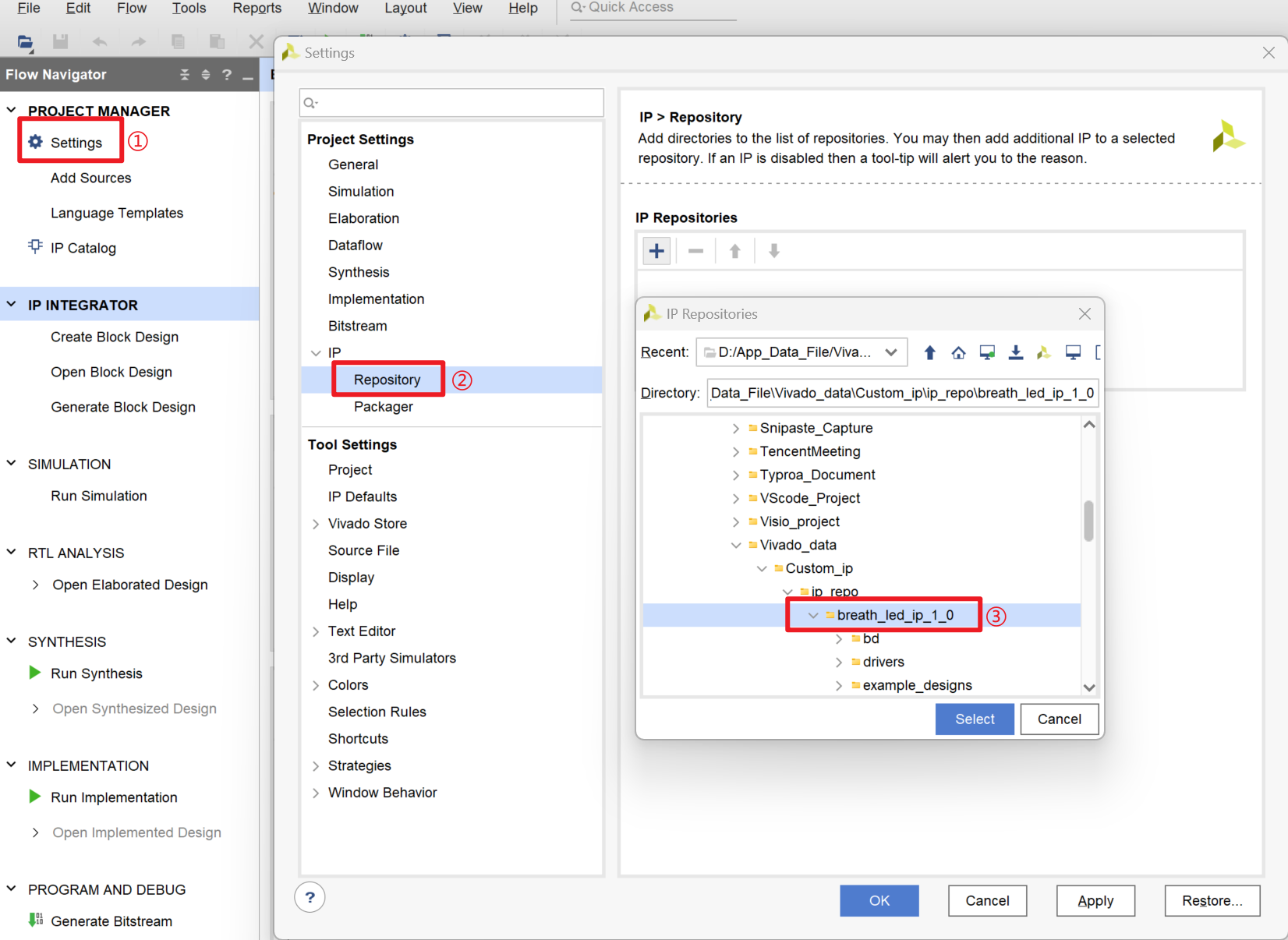The width and height of the screenshot is (1288, 940).
Task: Click Select in IP Repositories dialog
Action: point(975,719)
